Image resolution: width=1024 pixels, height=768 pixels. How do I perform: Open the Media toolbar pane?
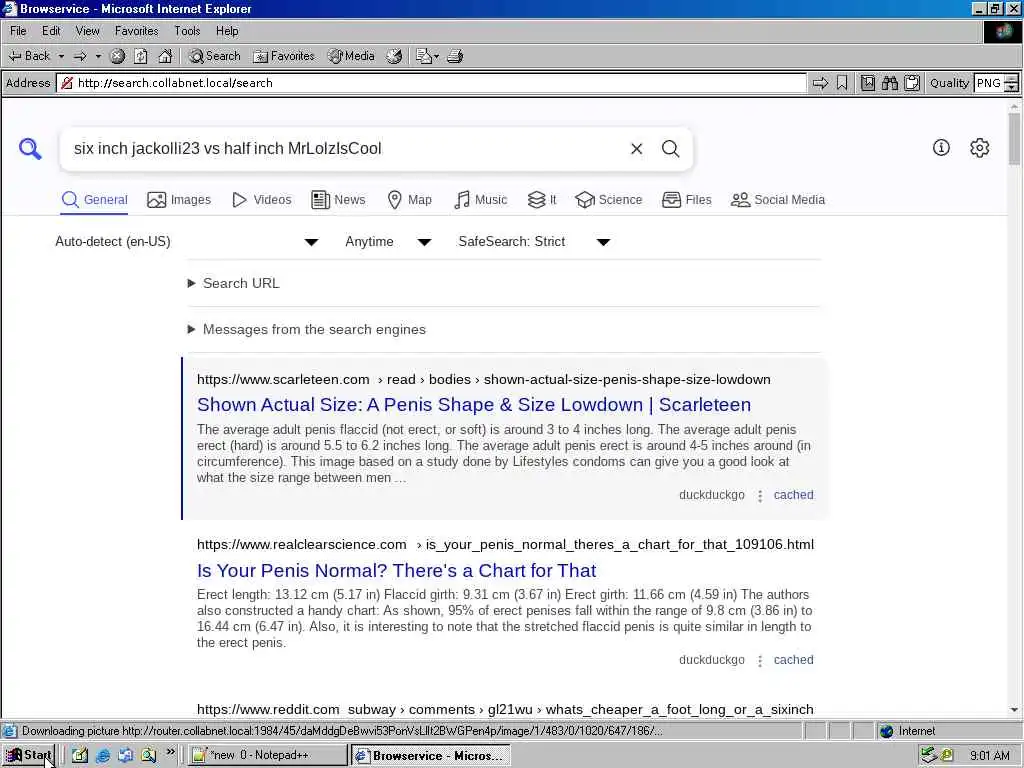(351, 56)
